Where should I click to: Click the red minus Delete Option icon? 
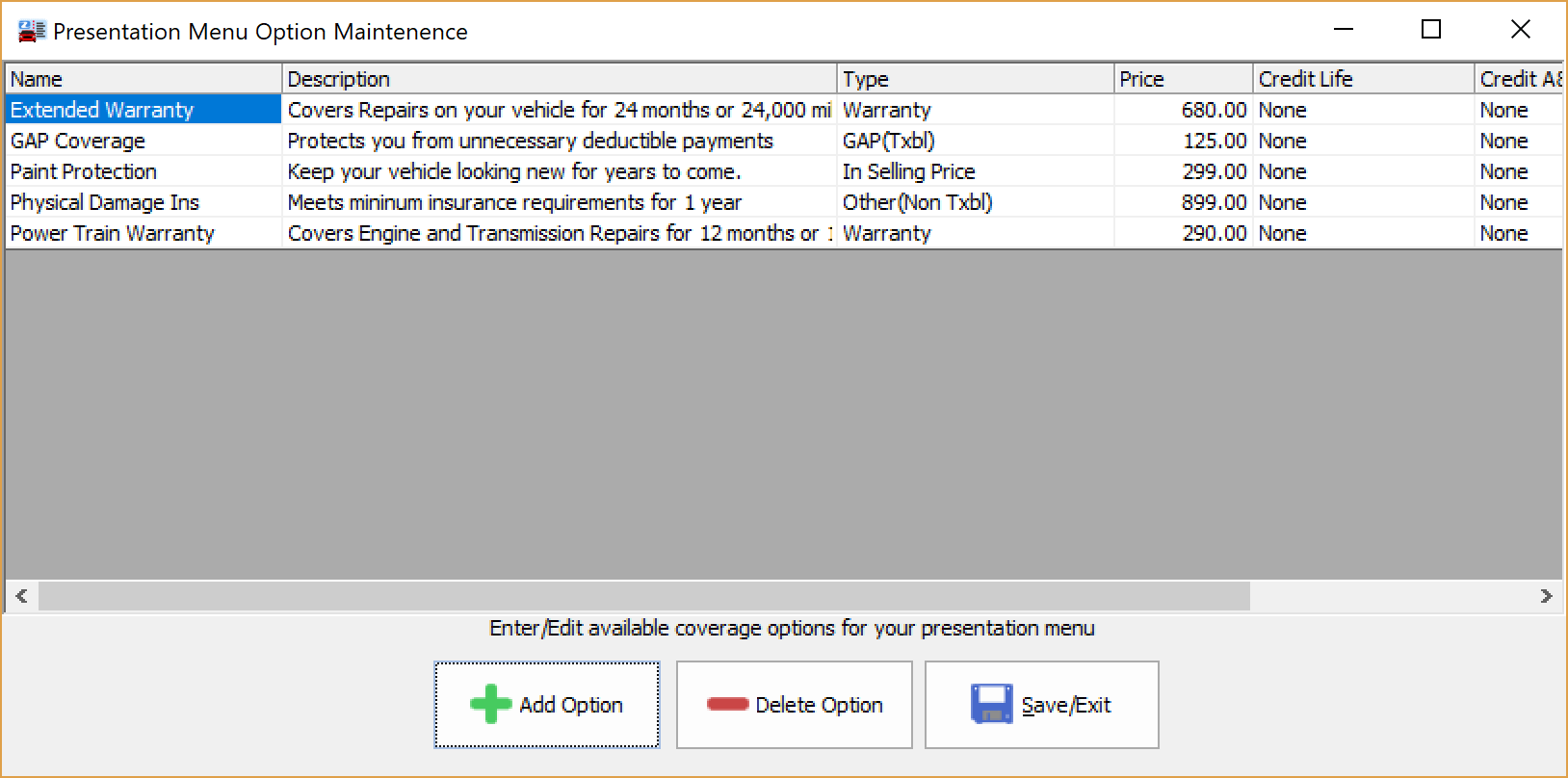(x=727, y=704)
